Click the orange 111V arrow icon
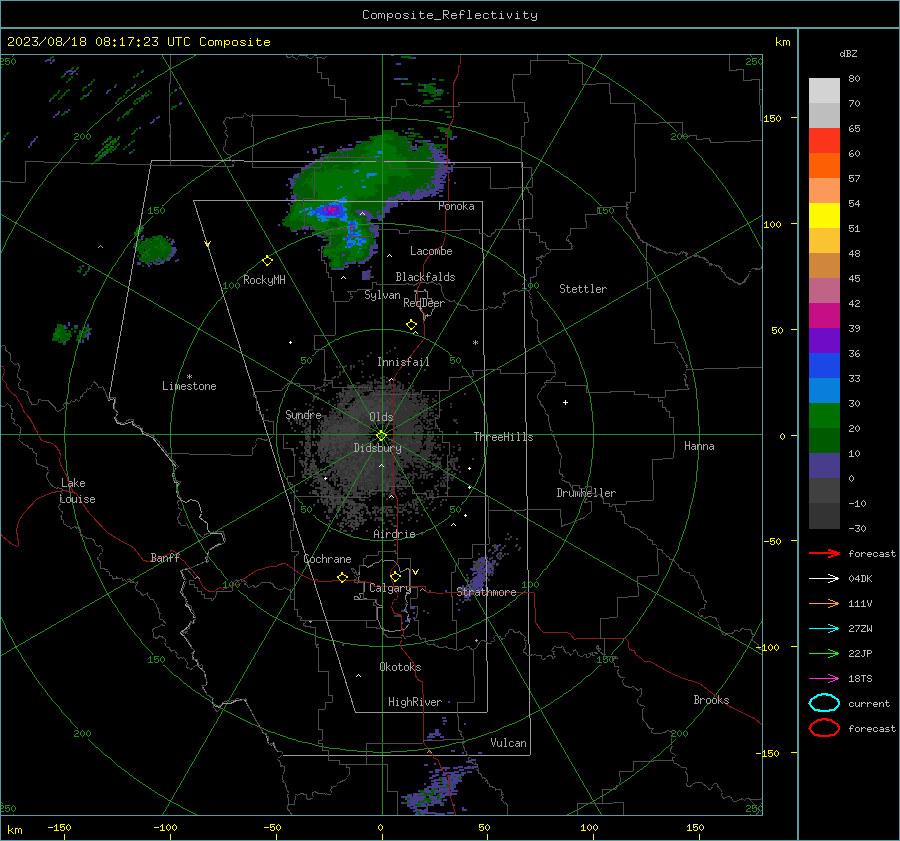This screenshot has height=841, width=900. pos(824,603)
